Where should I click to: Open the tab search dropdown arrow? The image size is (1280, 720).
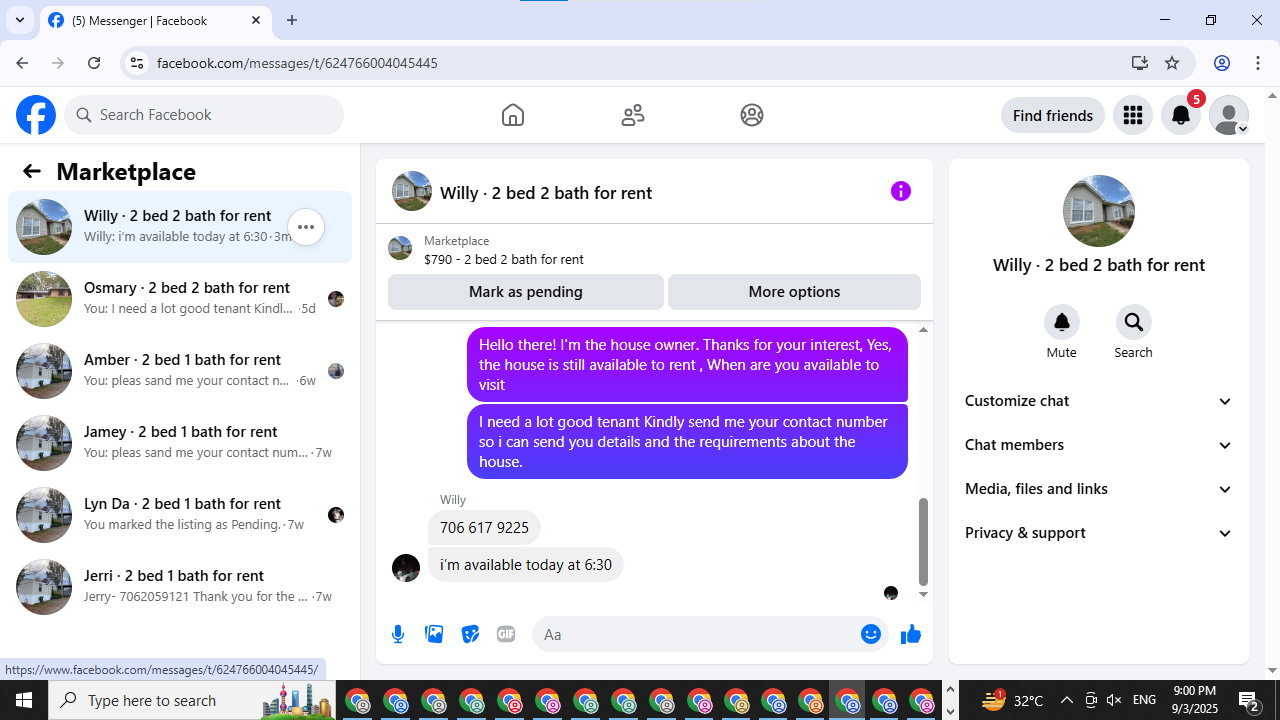click(x=20, y=20)
